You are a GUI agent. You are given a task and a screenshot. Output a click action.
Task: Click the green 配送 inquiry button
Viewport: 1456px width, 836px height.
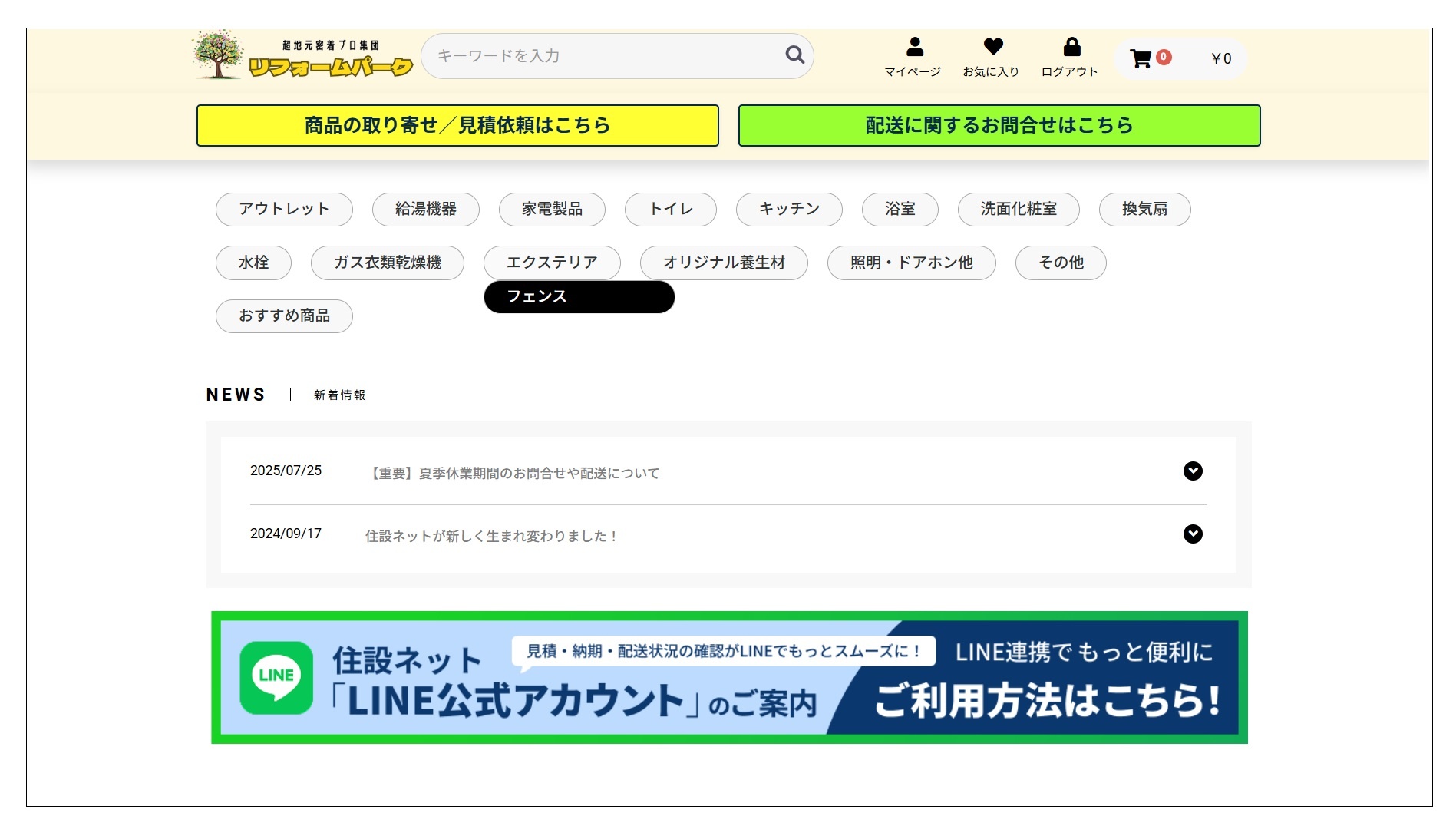999,125
